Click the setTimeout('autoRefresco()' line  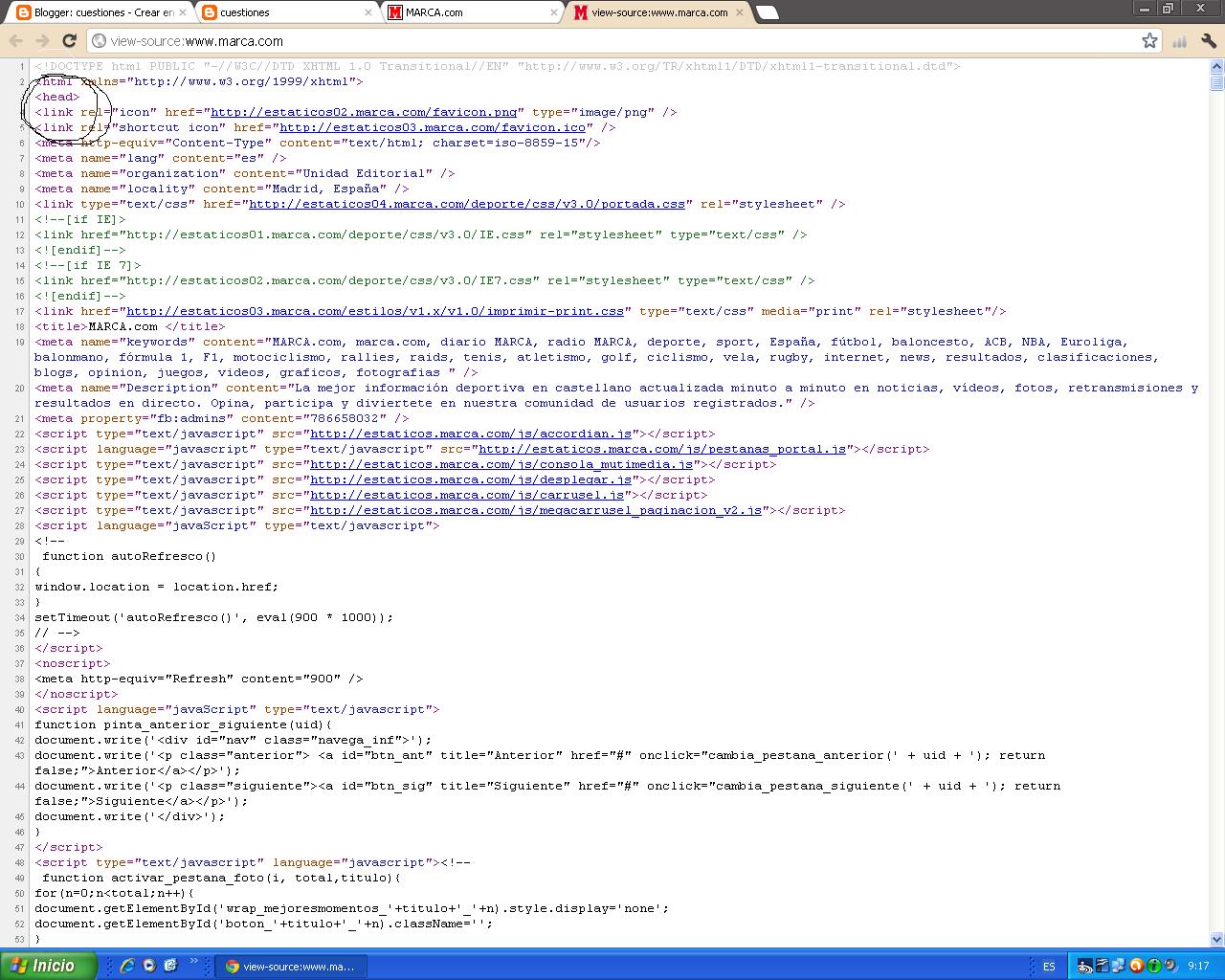click(x=214, y=617)
